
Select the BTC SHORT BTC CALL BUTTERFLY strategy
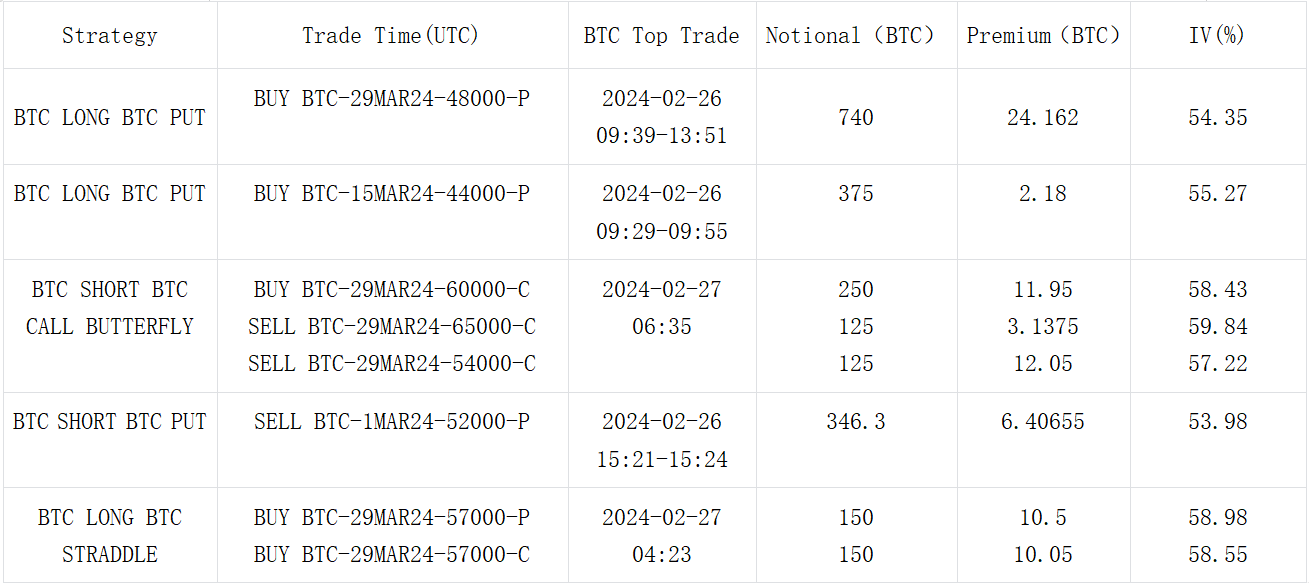(x=109, y=308)
